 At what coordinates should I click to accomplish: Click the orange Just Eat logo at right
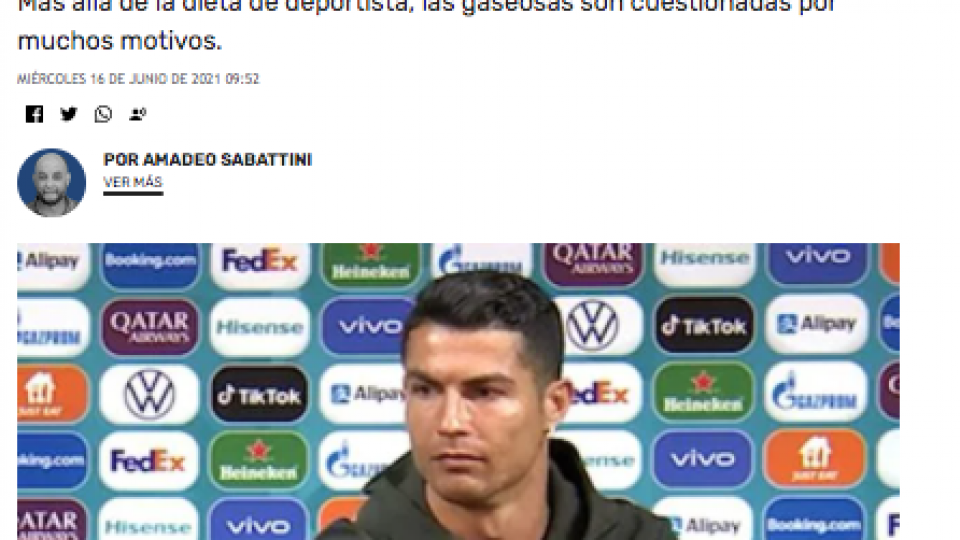click(814, 458)
